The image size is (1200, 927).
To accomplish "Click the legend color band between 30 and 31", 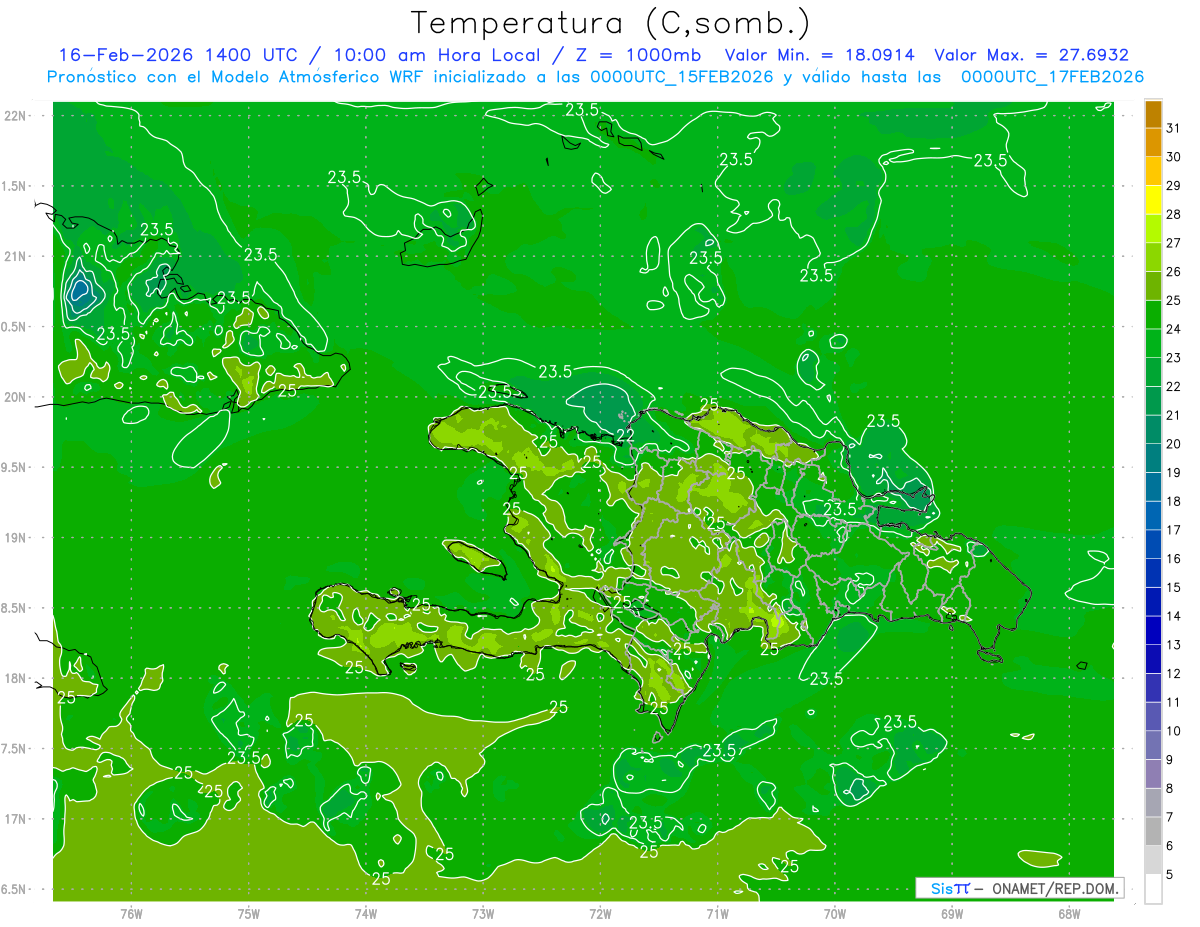I will point(1153,143).
